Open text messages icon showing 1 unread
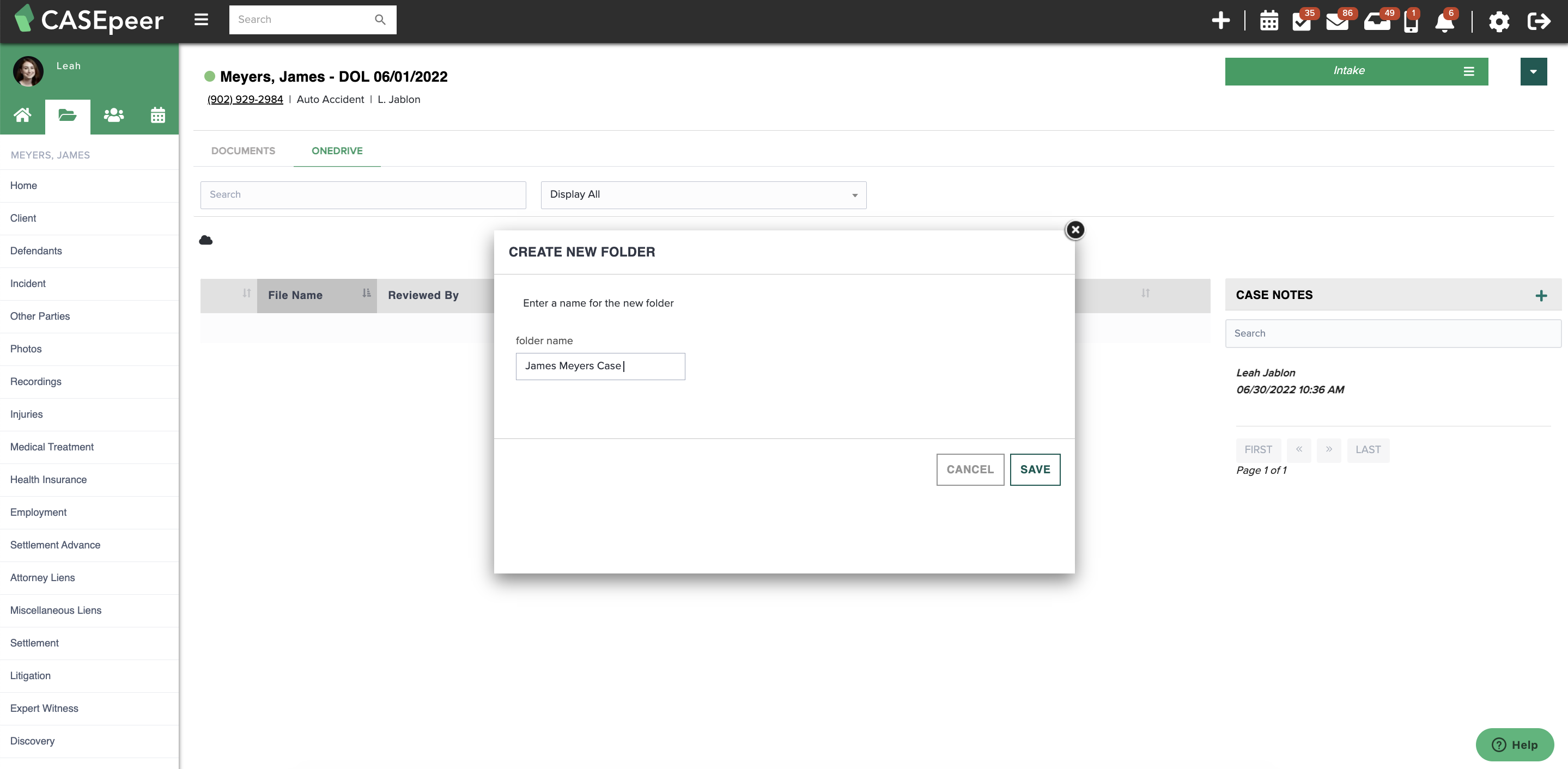This screenshot has width=1568, height=769. [x=1411, y=22]
